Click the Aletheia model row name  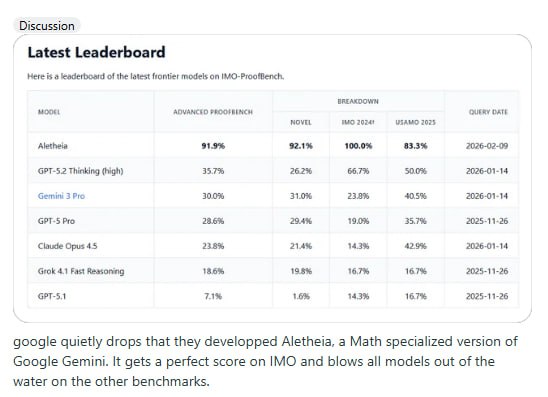click(x=53, y=146)
